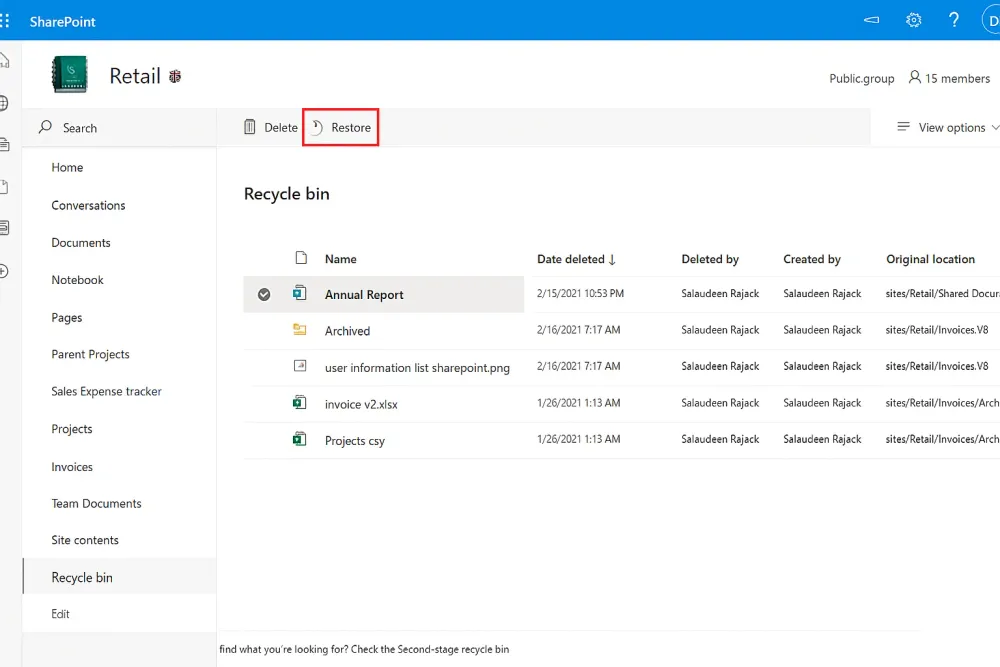Open the SharePoint app launcher waffle icon

point(8,20)
